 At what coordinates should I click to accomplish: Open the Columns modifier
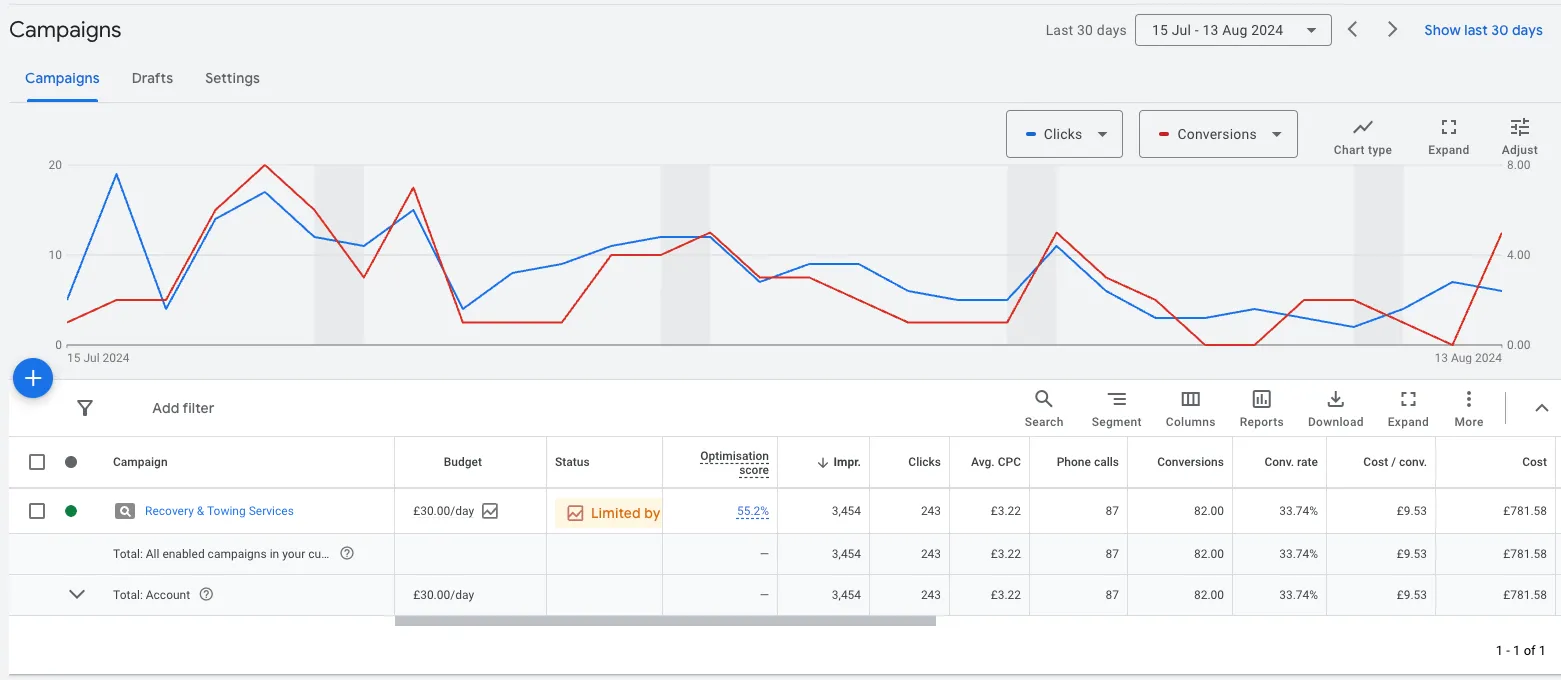pos(1190,408)
